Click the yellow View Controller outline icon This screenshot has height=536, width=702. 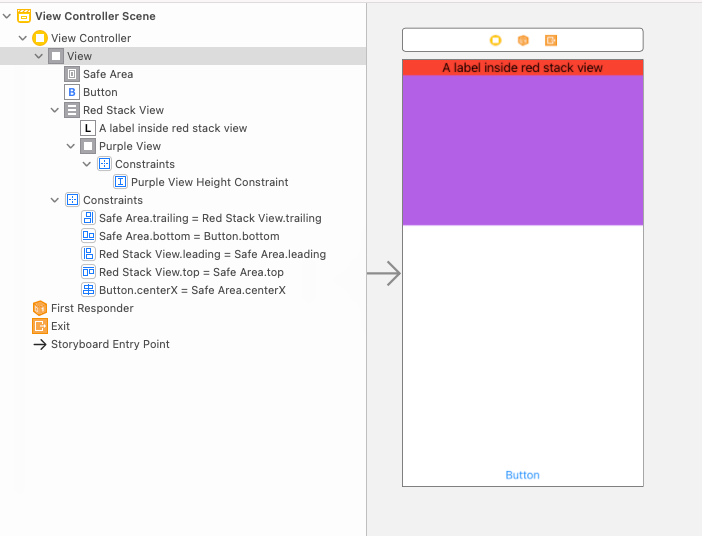pyautogui.click(x=40, y=38)
